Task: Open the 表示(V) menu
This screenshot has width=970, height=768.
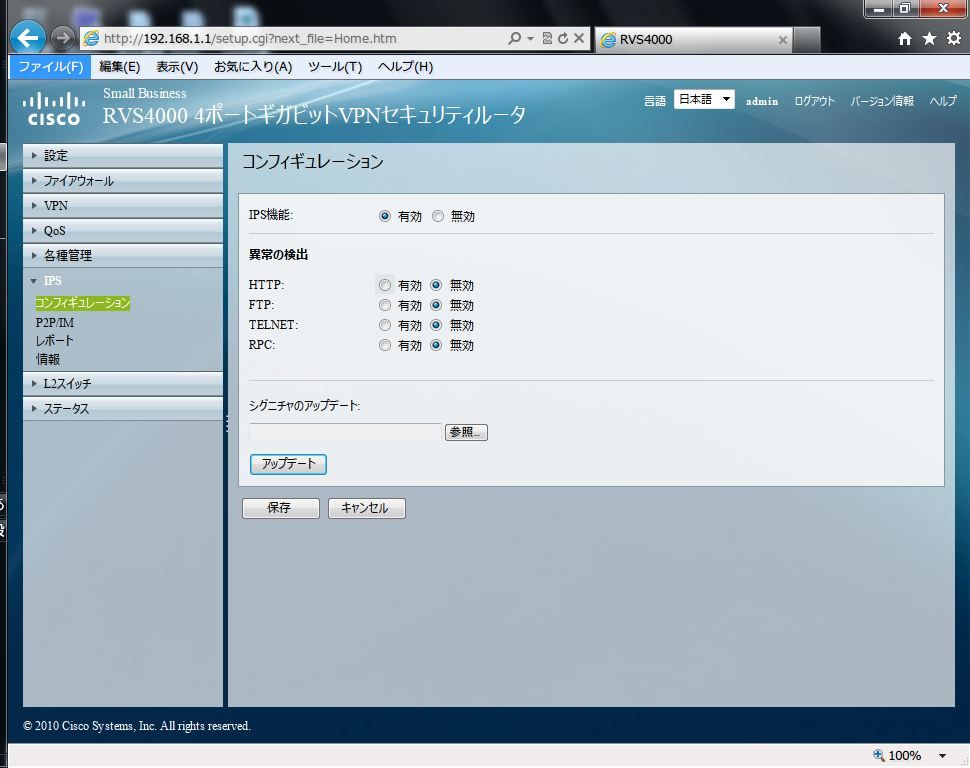Action: click(x=177, y=67)
